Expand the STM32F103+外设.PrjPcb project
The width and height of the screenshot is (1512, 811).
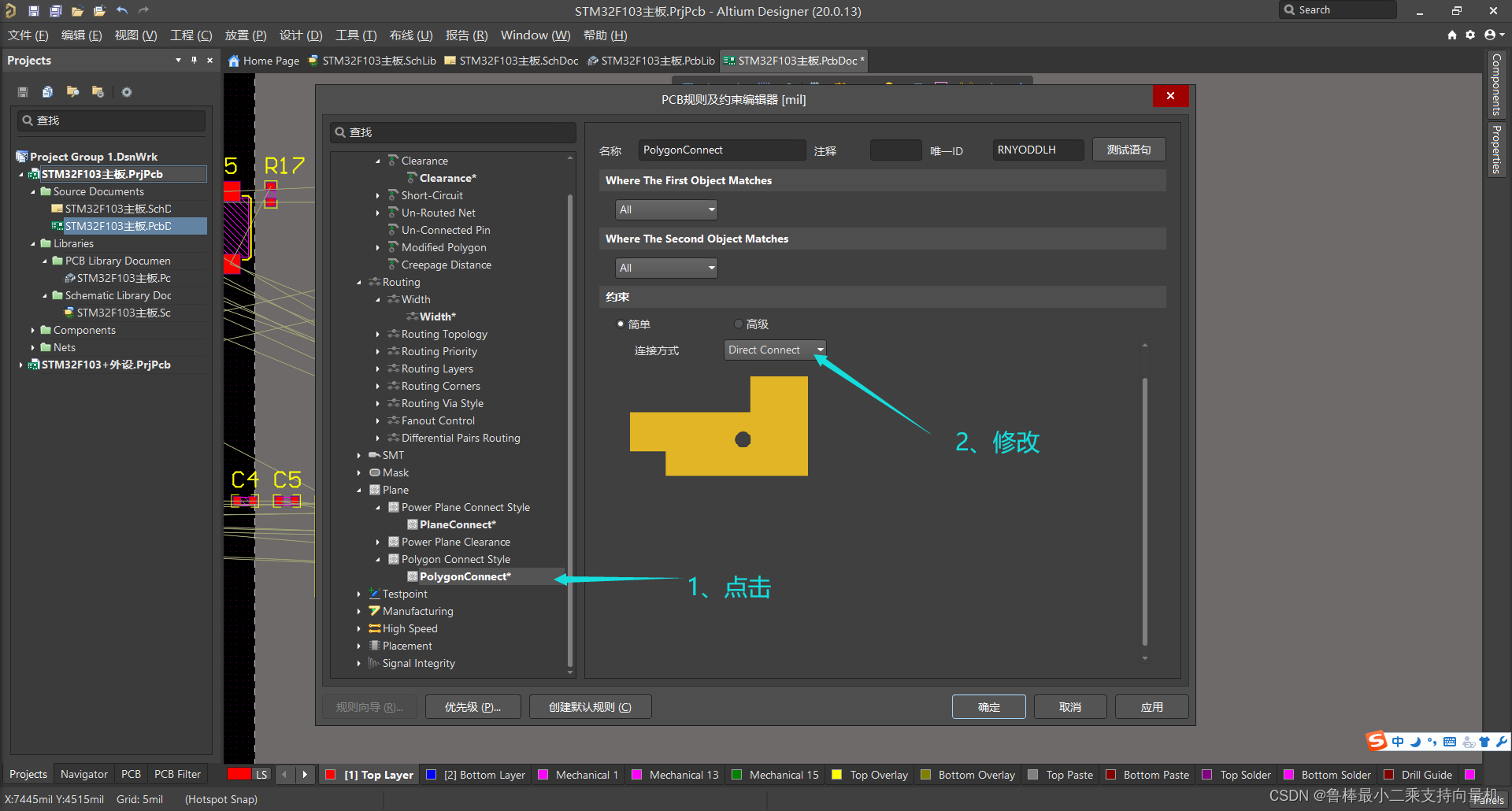(20, 365)
